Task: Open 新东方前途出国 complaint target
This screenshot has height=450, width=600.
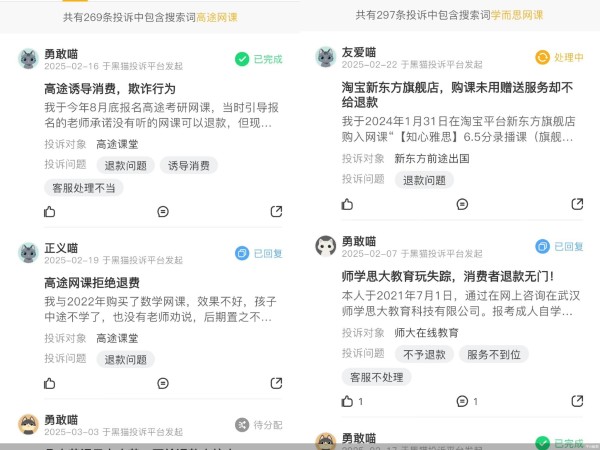Action: [432, 158]
